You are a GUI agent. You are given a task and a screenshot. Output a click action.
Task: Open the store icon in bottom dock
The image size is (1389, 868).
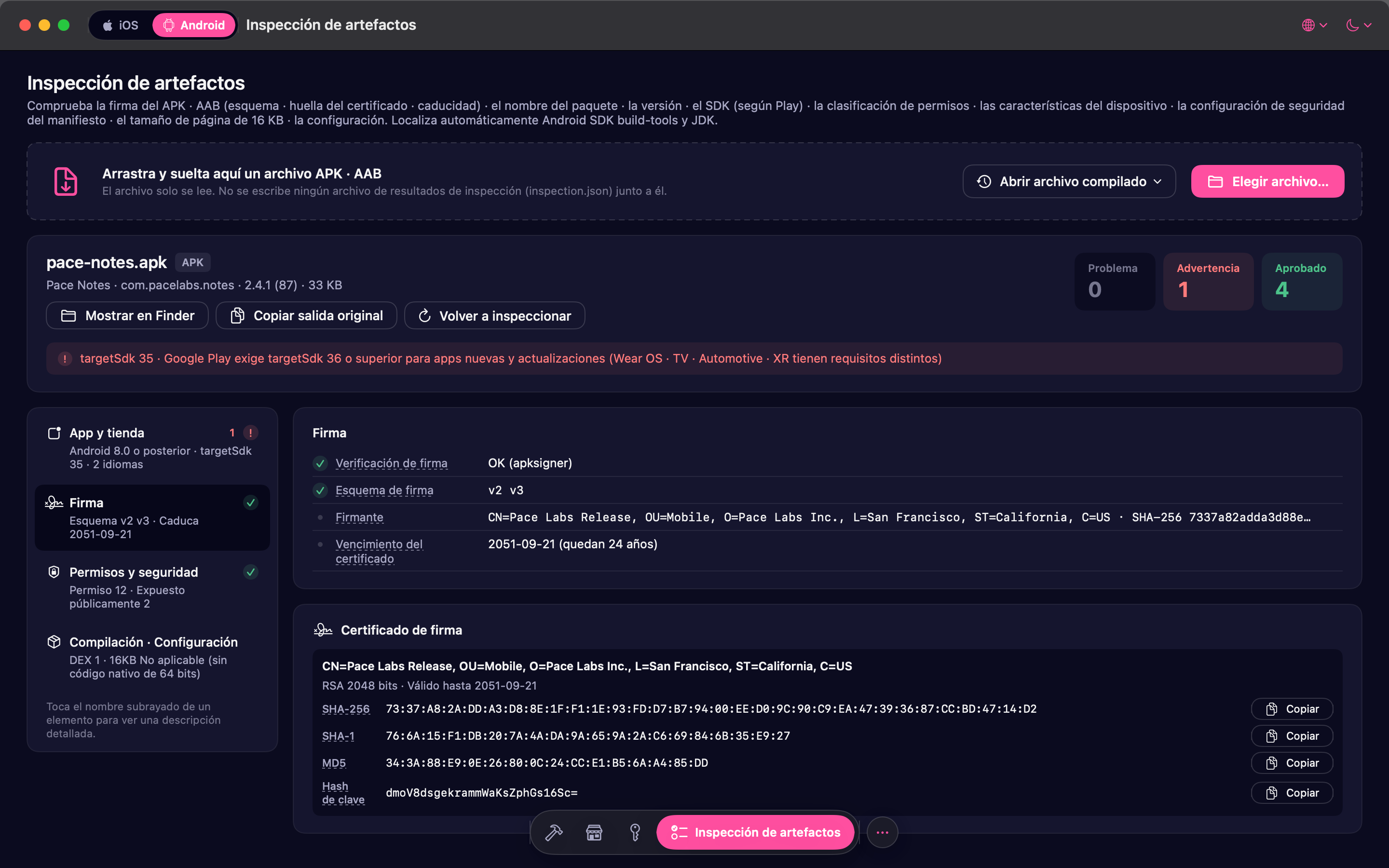[x=594, y=832]
